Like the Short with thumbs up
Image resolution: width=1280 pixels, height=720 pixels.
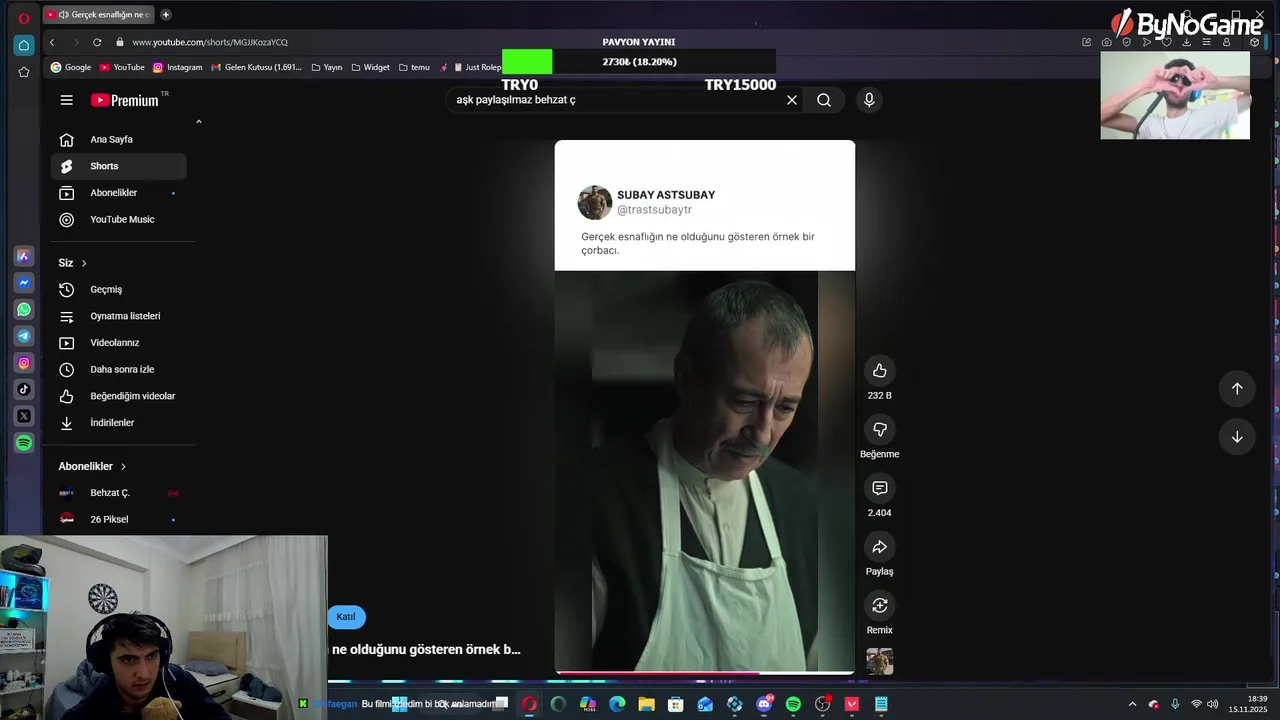[x=880, y=371]
